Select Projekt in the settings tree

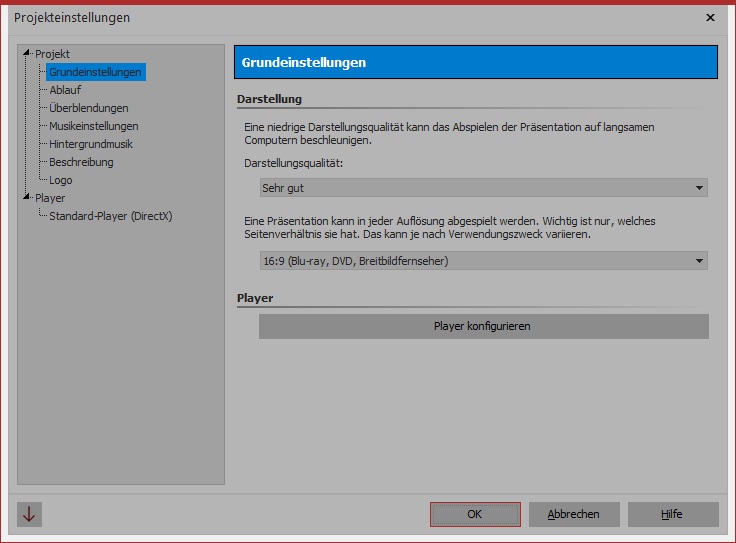pyautogui.click(x=53, y=54)
